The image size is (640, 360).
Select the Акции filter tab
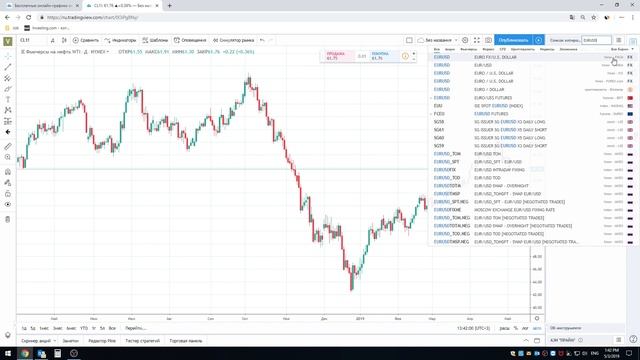click(450, 49)
